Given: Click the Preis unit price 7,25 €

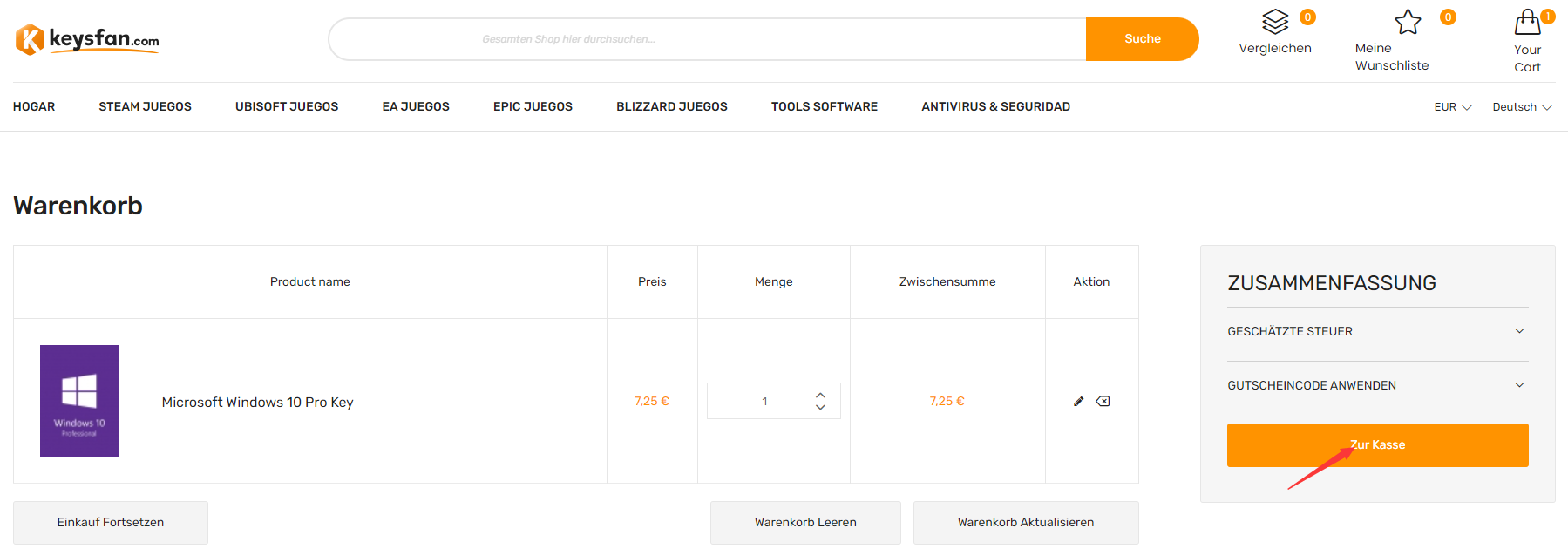Looking at the screenshot, I should [652, 401].
